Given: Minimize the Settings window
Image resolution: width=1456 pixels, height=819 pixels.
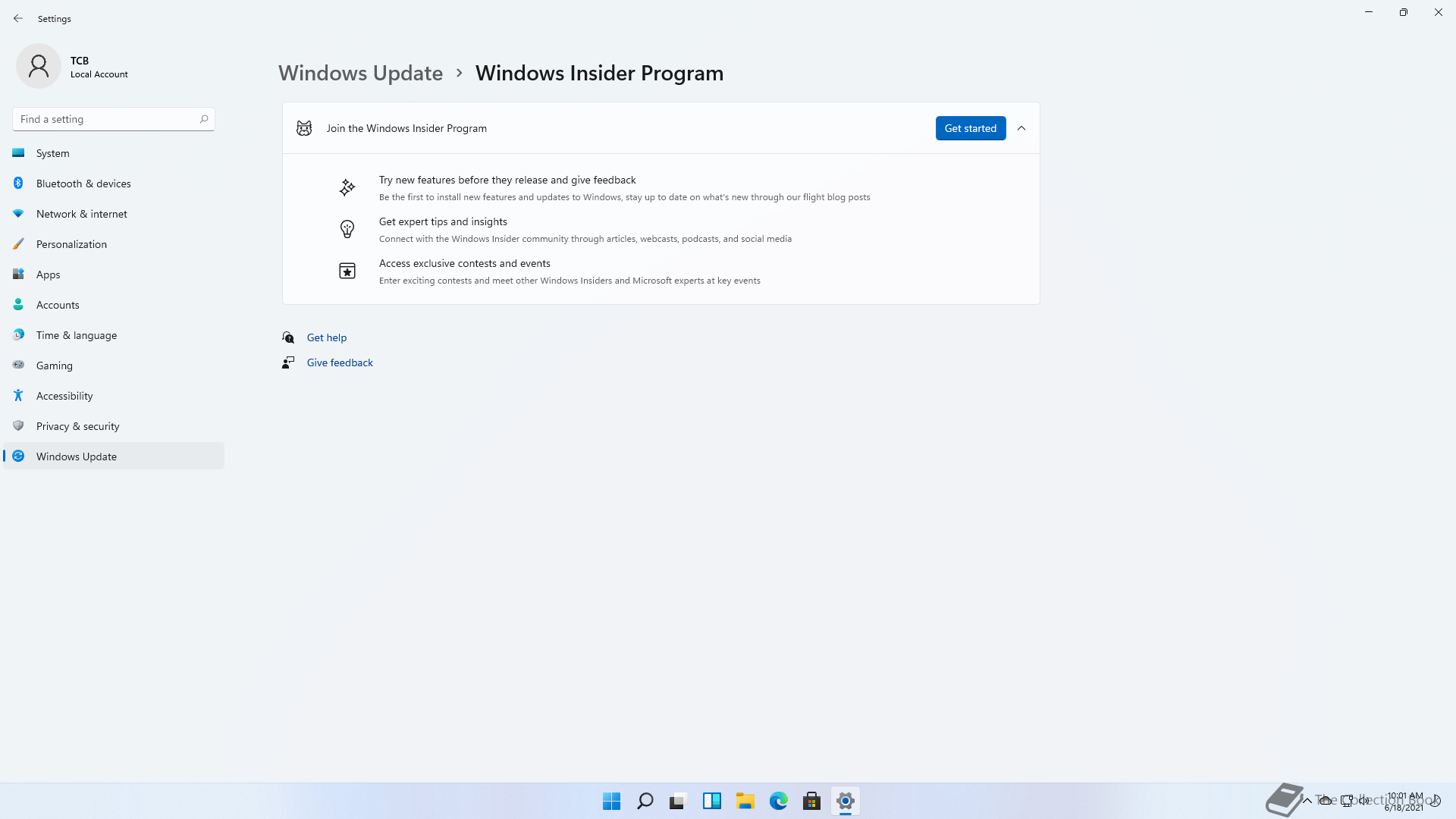Looking at the screenshot, I should coord(1369,12).
